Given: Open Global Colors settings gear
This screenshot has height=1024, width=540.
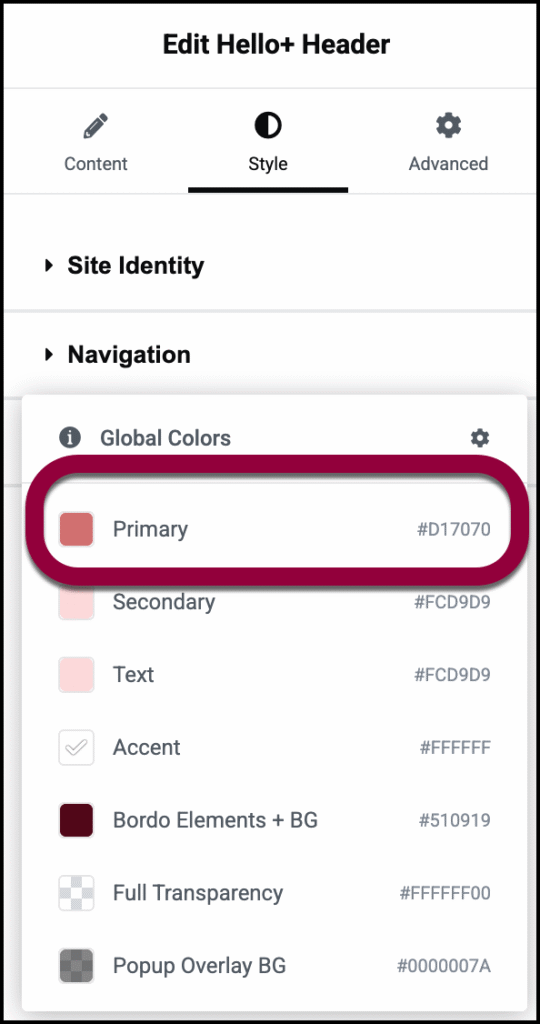Looking at the screenshot, I should tap(480, 438).
